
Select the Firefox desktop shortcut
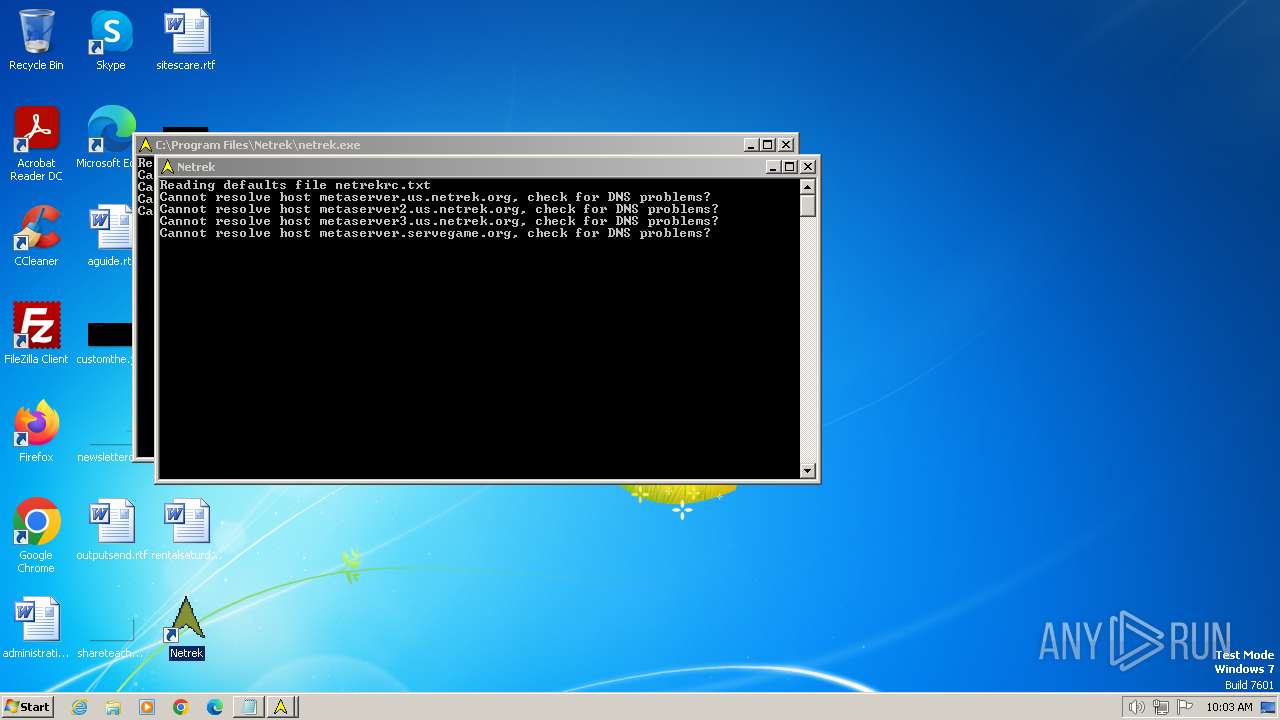36,432
